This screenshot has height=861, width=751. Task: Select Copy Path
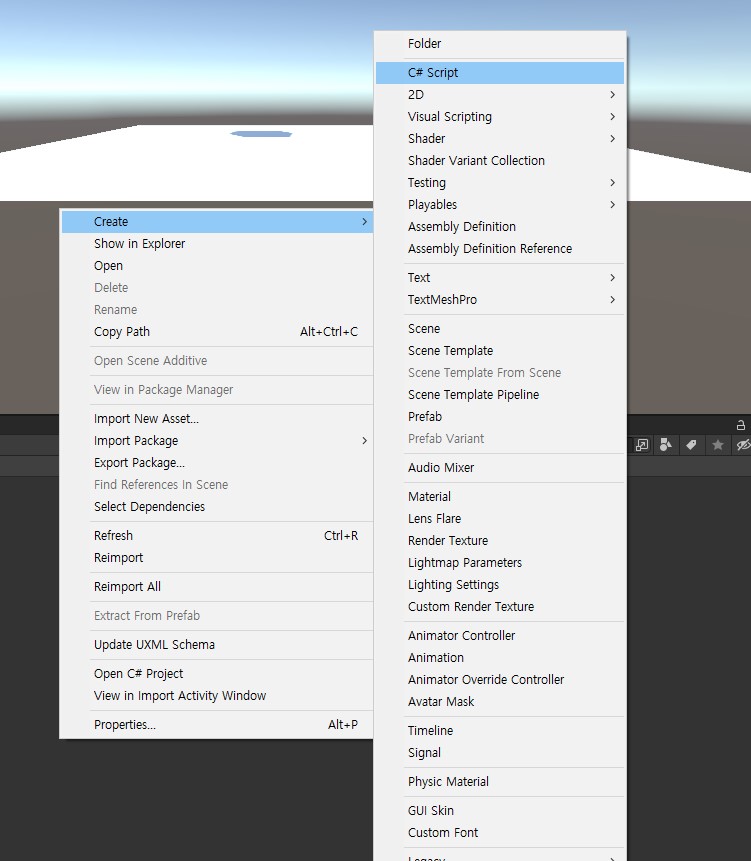pyautogui.click(x=217, y=332)
